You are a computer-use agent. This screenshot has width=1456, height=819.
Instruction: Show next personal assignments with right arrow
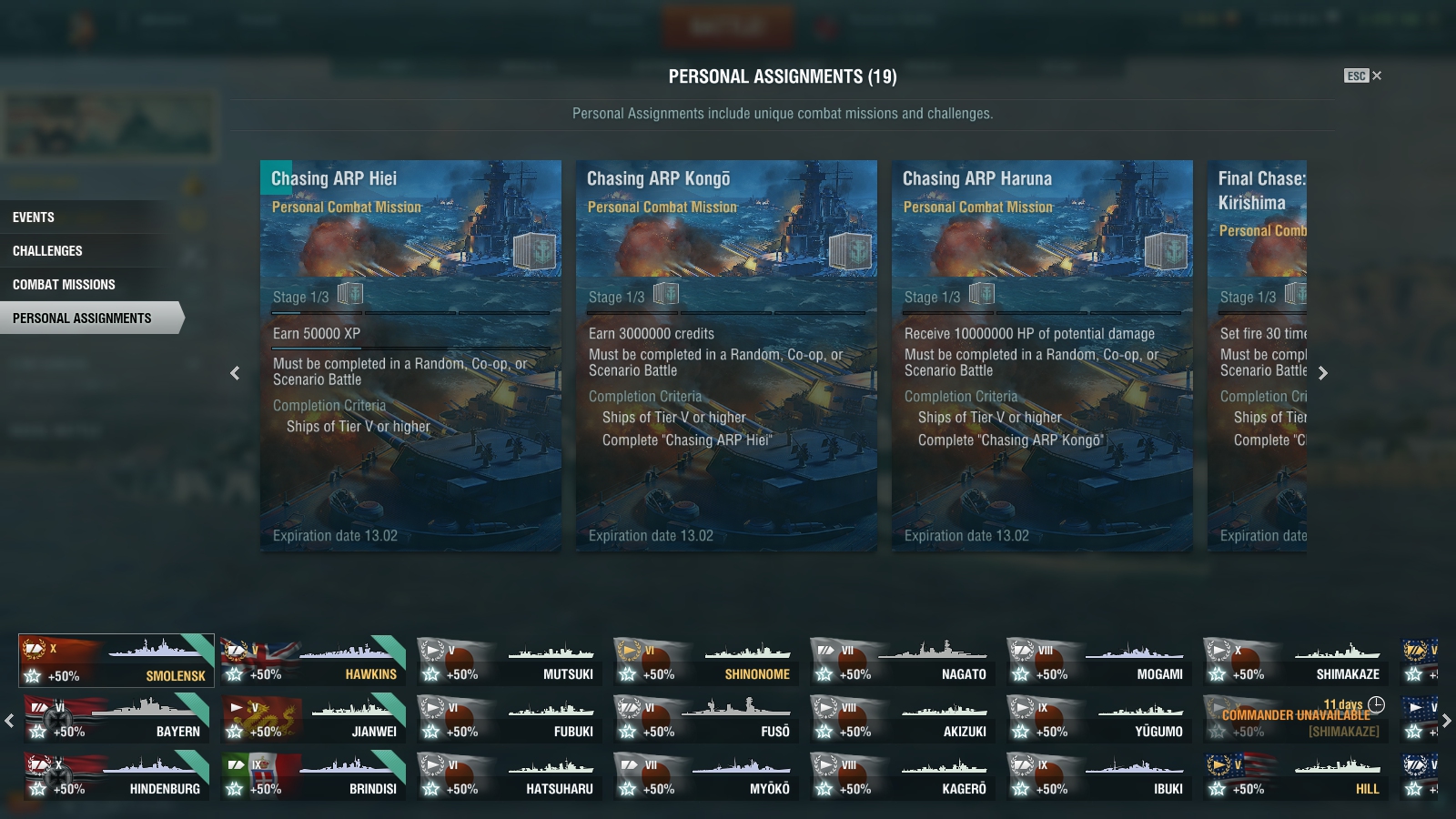(1323, 373)
